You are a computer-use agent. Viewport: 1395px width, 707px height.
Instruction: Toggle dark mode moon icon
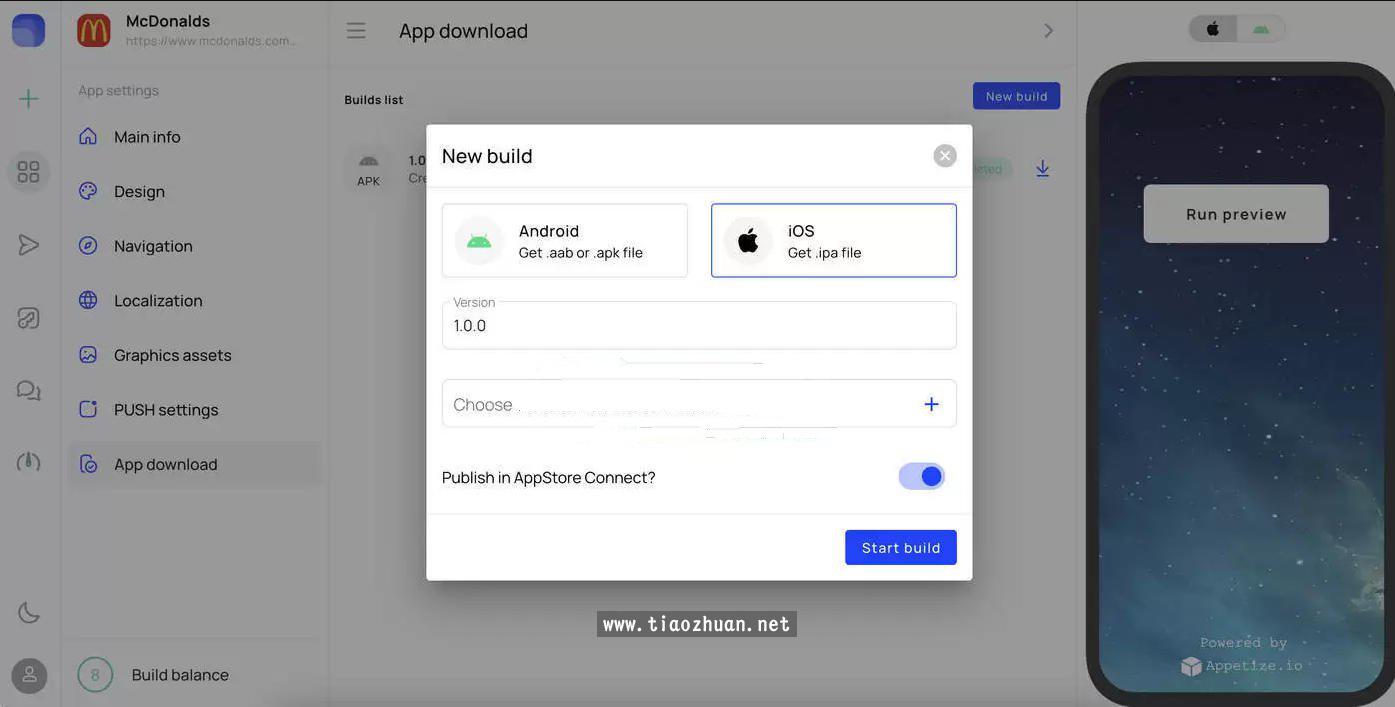pyautogui.click(x=29, y=613)
